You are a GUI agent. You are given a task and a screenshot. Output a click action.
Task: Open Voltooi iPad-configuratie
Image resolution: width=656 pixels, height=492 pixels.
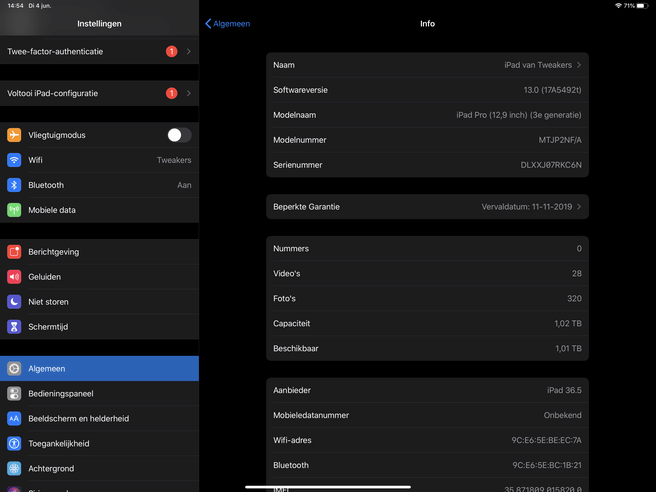coord(99,93)
